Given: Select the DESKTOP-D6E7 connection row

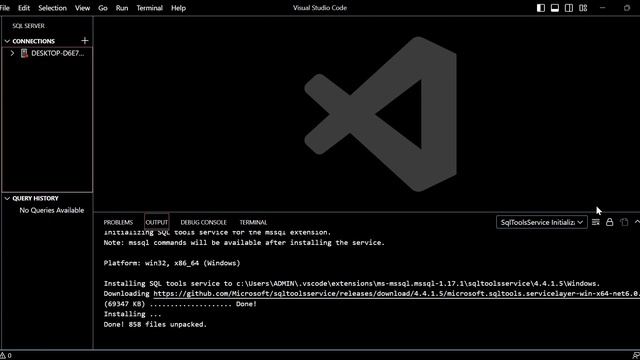Looking at the screenshot, I should pos(47,53).
